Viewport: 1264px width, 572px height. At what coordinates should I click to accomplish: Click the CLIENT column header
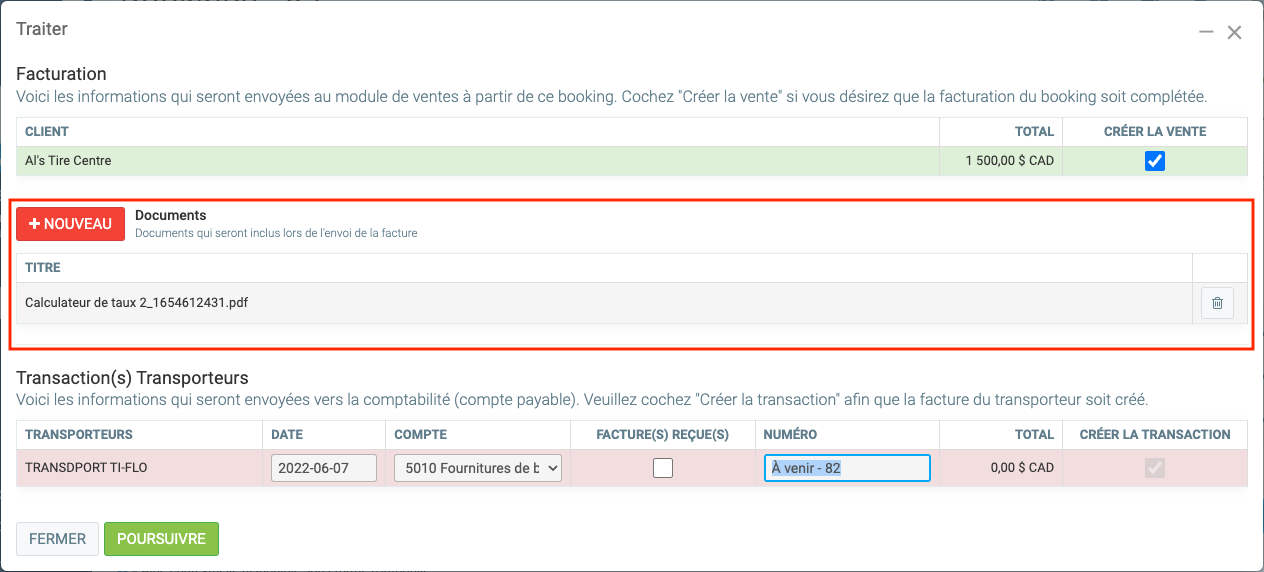coord(47,132)
